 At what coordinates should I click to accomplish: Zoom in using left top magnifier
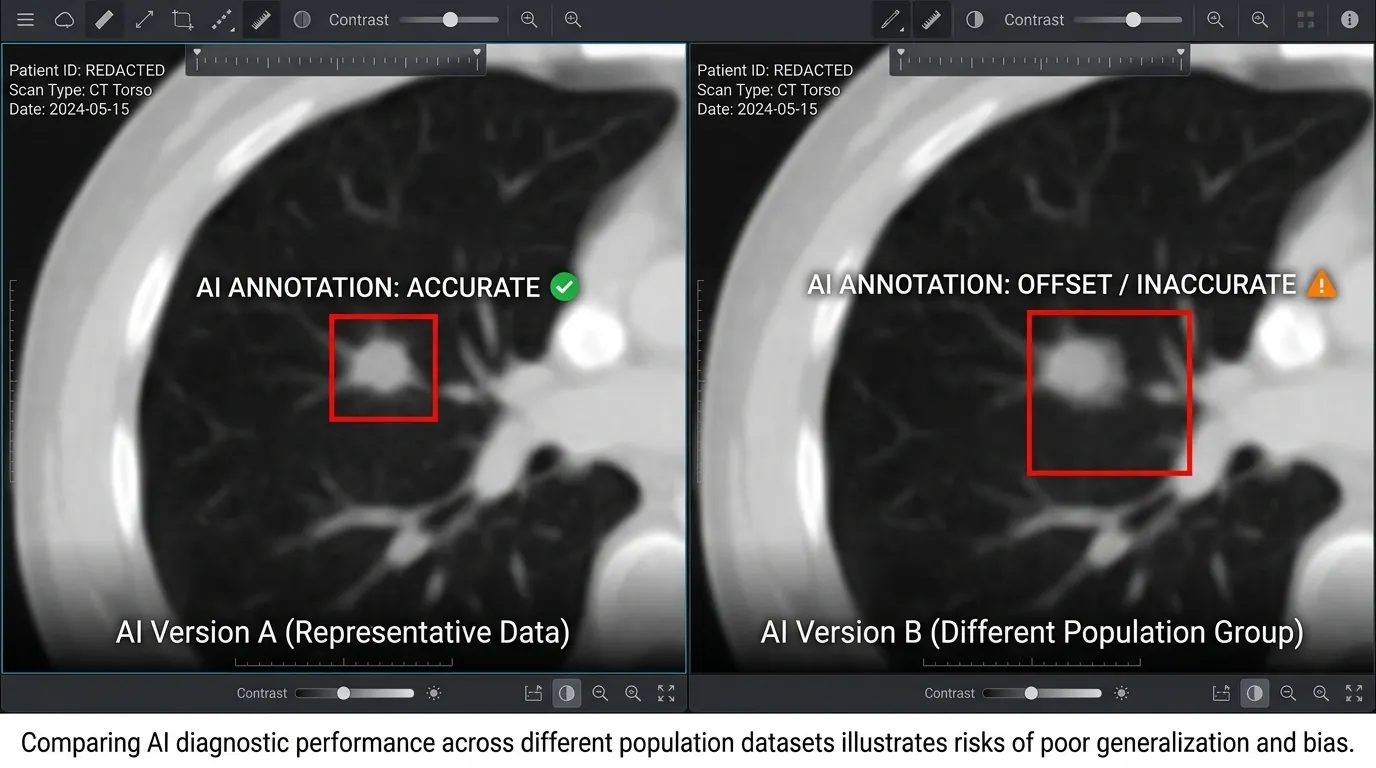[529, 20]
